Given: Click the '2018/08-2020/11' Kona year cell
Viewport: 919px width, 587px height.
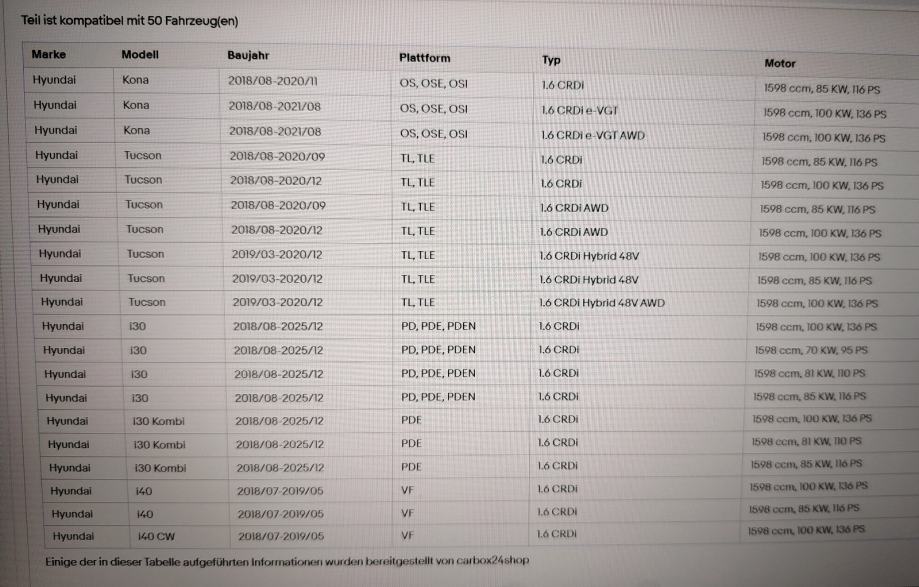Looking at the screenshot, I should 273,81.
